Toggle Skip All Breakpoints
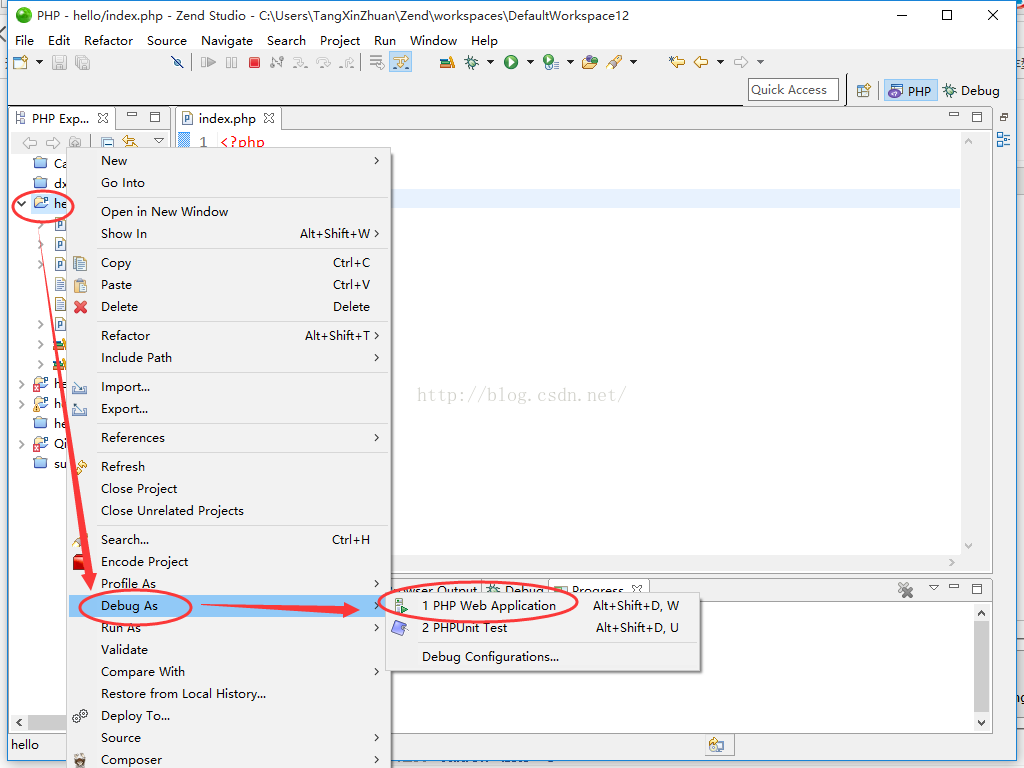The image size is (1024, 768). [x=177, y=63]
